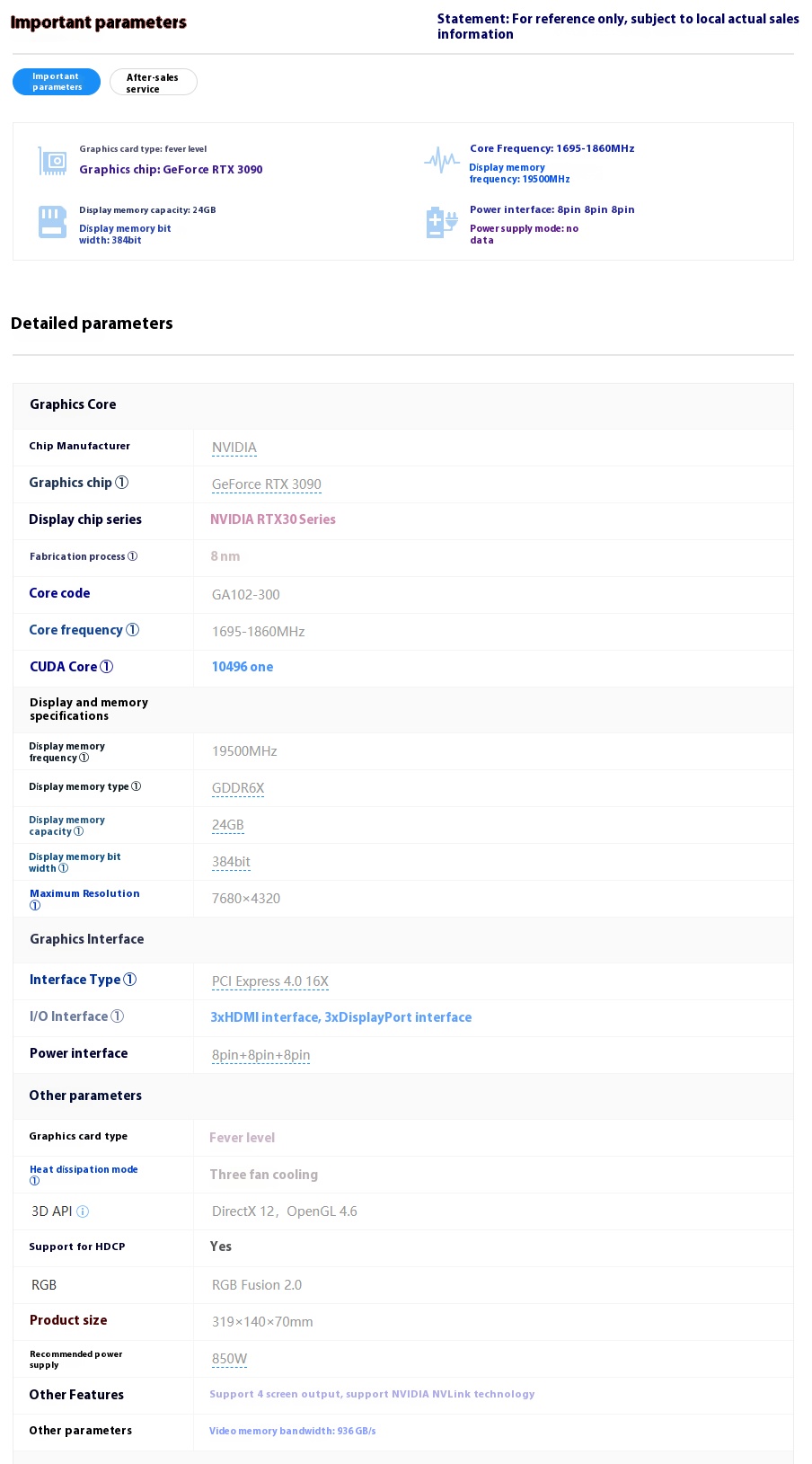Open the info icon next to I/O Interface
The height and width of the screenshot is (1464, 812).
point(118,1016)
